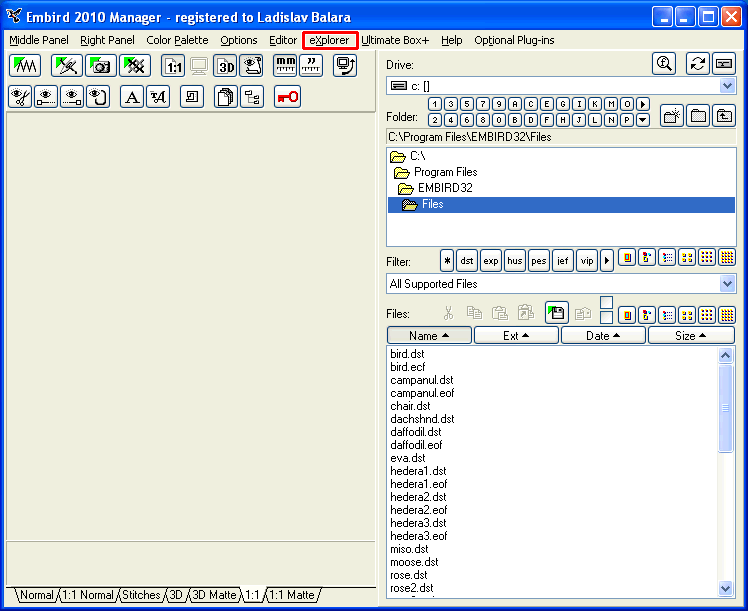Switch to the 3D Matte tab
The image size is (748, 611).
214,595
